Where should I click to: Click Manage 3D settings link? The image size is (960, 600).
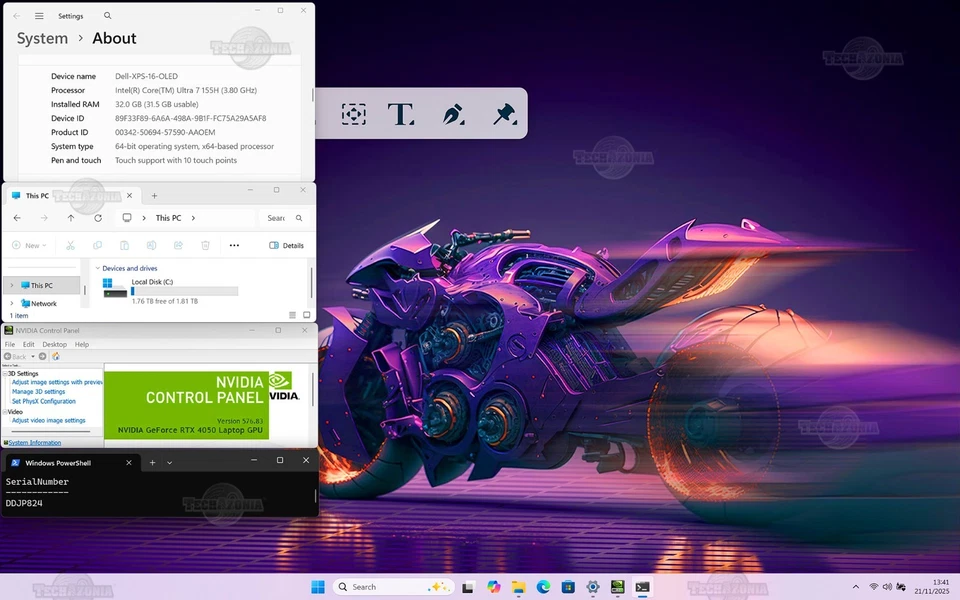pos(38,391)
